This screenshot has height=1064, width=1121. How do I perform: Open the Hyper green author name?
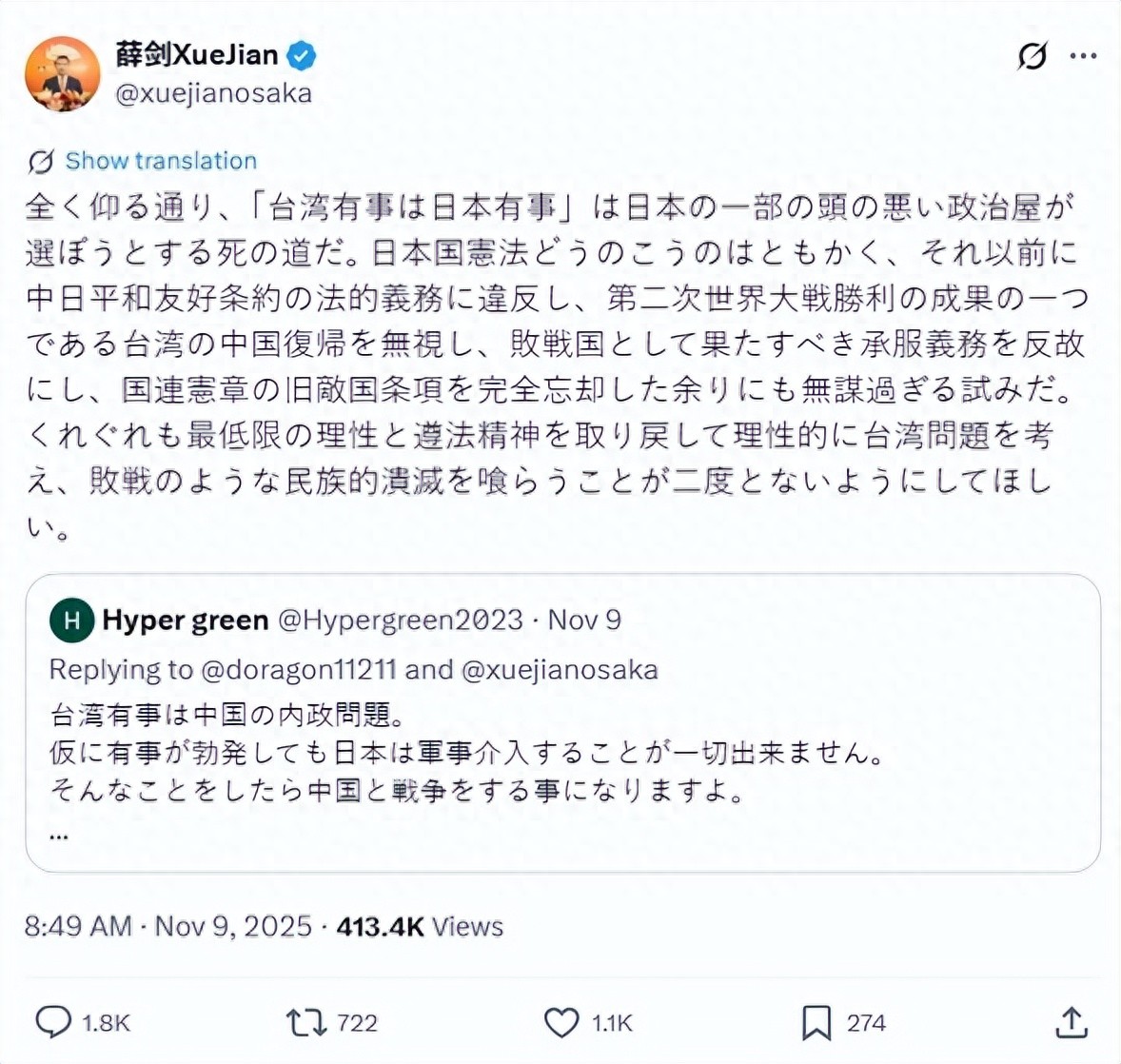click(186, 621)
